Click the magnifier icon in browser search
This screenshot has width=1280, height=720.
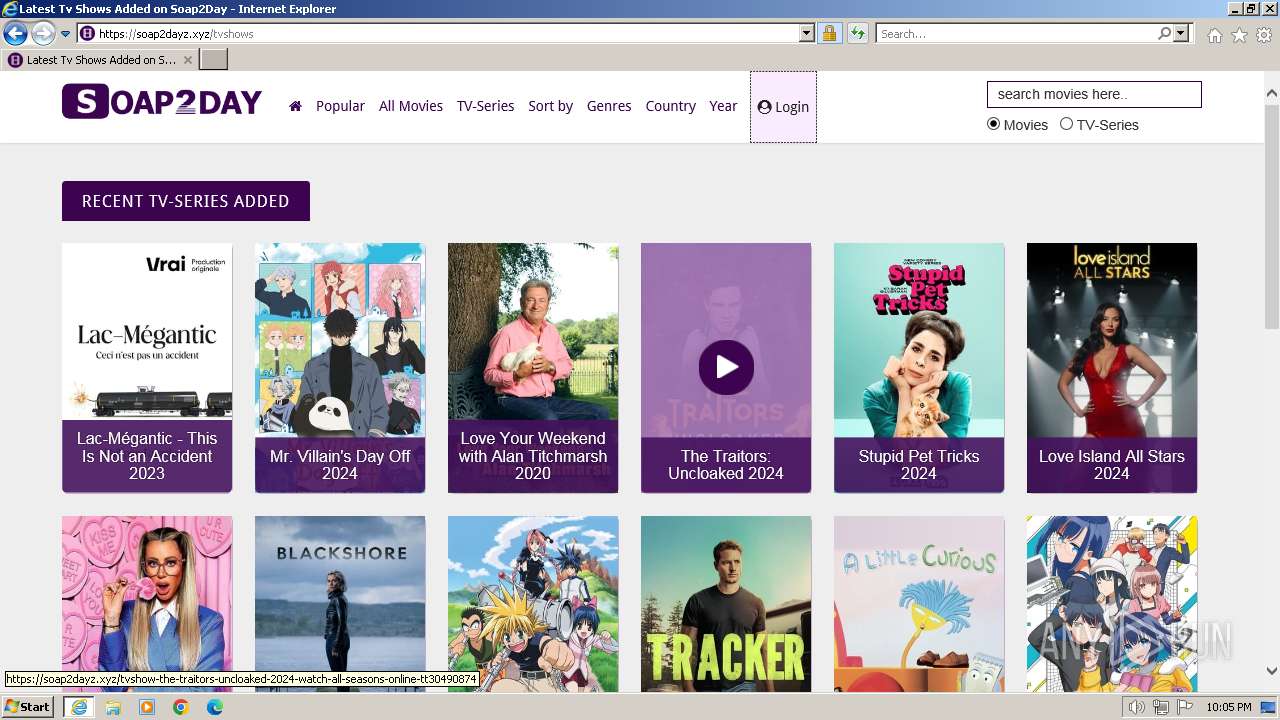pyautogui.click(x=1164, y=34)
